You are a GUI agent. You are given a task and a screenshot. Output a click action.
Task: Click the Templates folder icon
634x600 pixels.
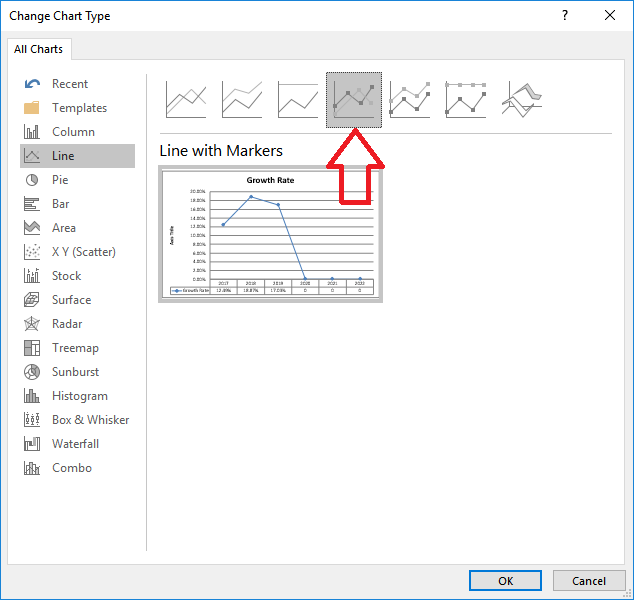(32, 108)
